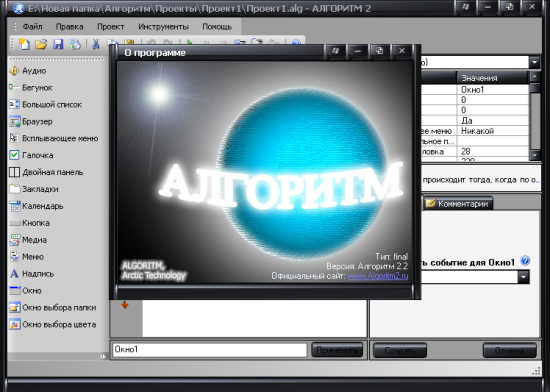Click the blue help icon near событие для Окно1
Image resolution: width=550 pixels, height=392 pixels.
525,261
